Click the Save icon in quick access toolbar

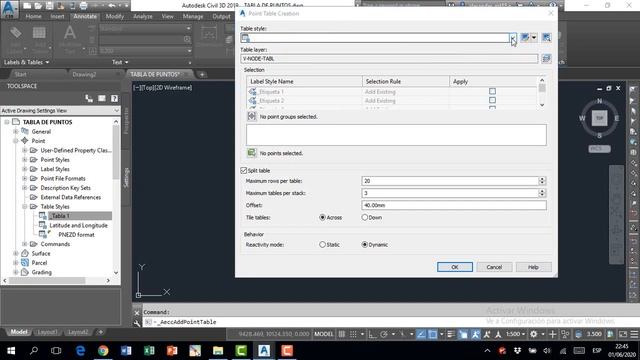point(49,6)
